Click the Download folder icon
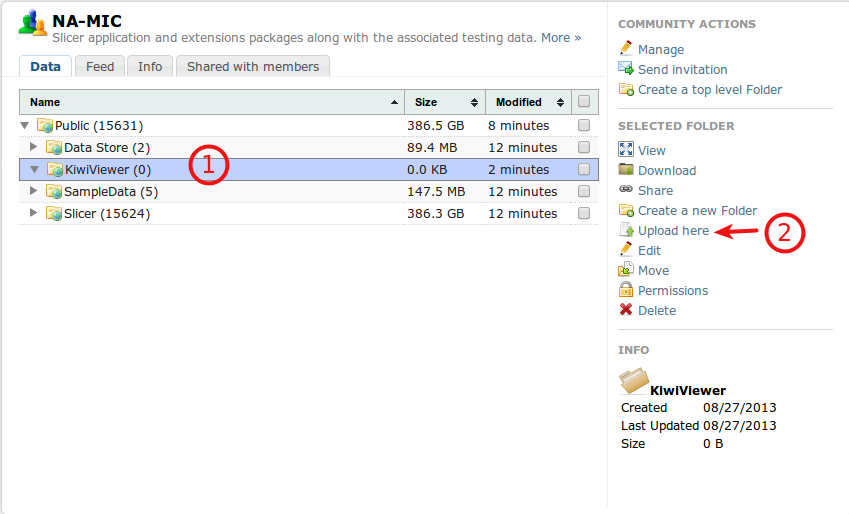 (626, 170)
